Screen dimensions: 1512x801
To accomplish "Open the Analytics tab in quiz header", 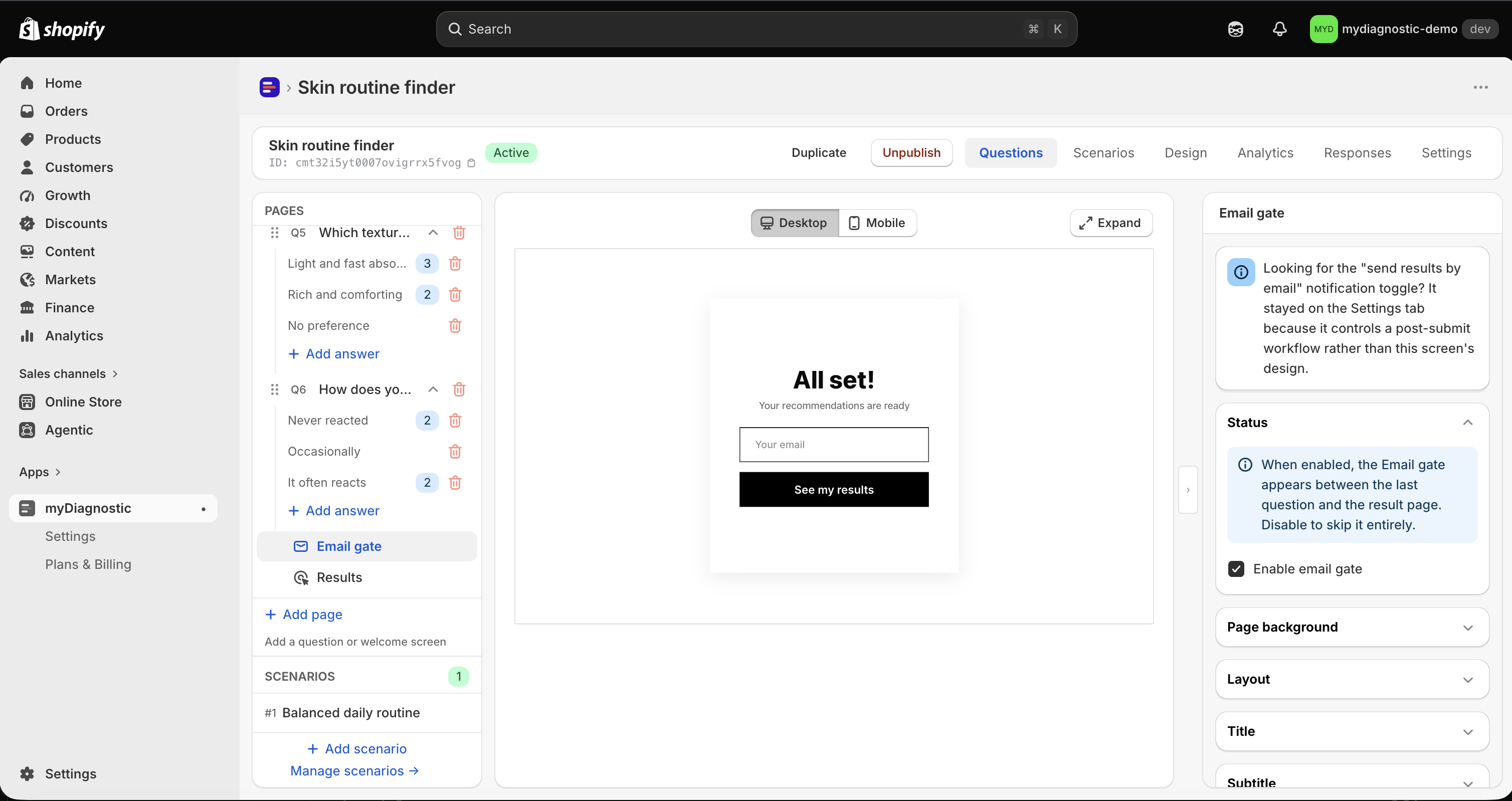I will tap(1265, 152).
